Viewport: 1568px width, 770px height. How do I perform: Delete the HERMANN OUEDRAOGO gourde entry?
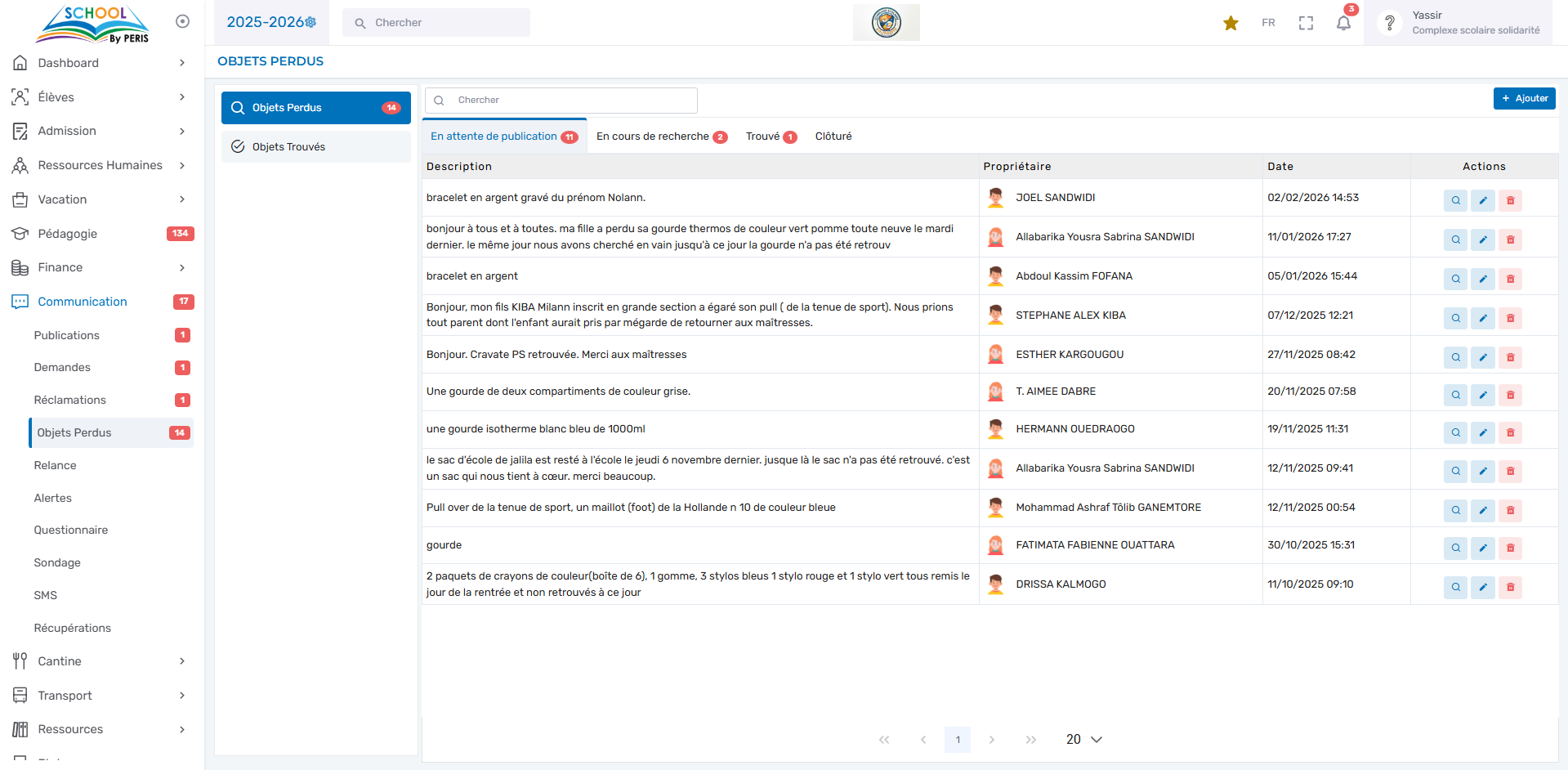(x=1510, y=432)
